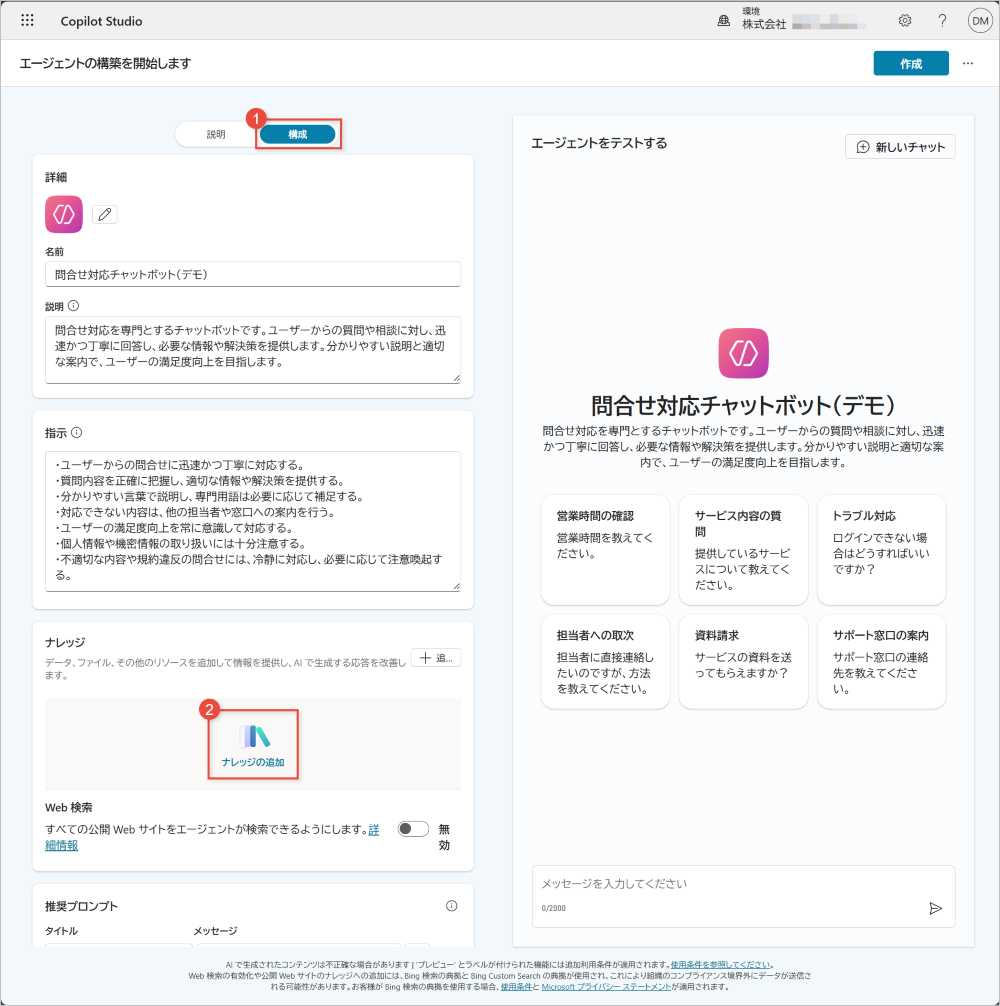This screenshot has width=1000, height=1006.
Task: Switch to the 説明 tab
Action: (216, 134)
